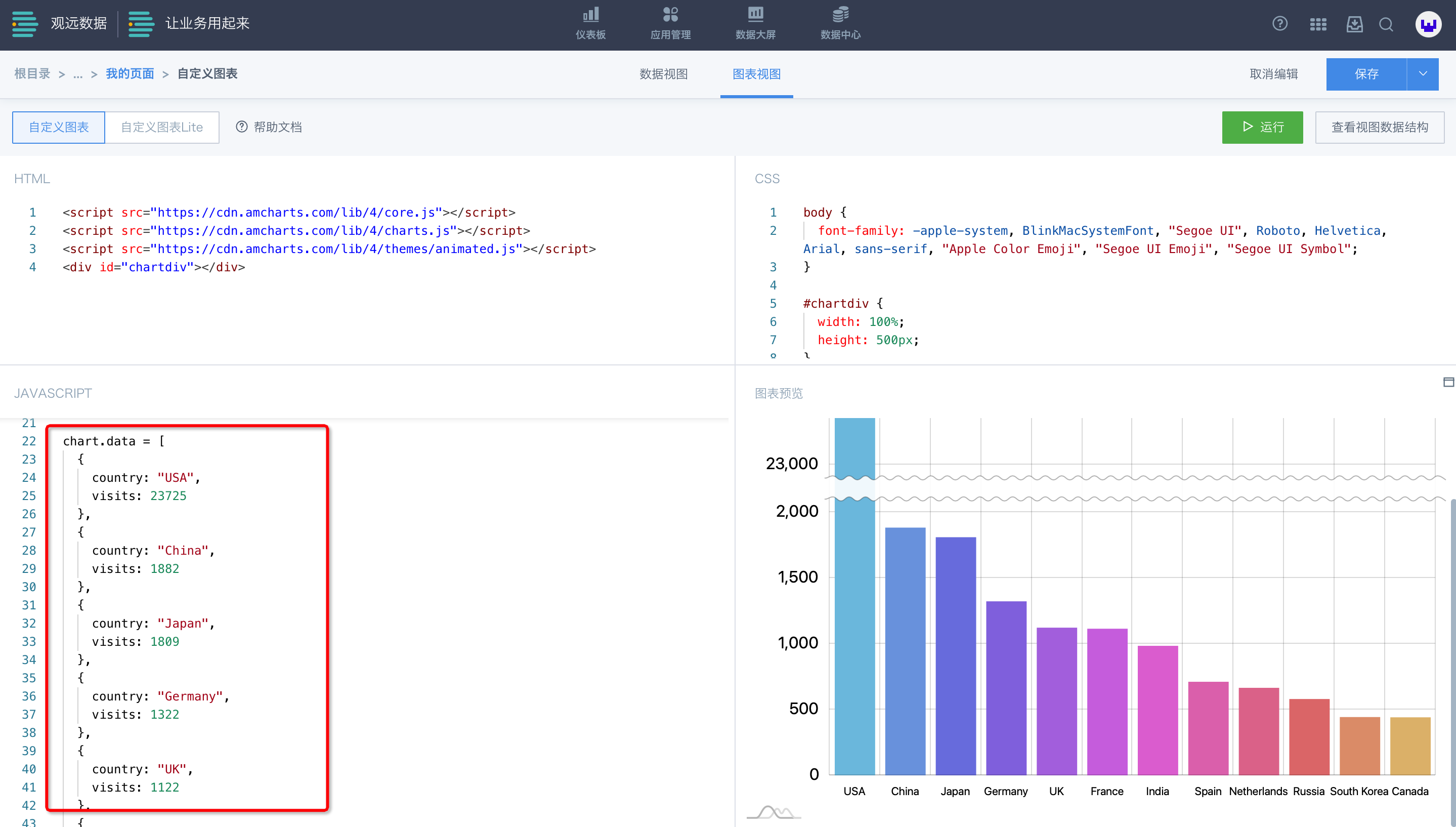
Task: Open 应用管理 in the top navigation
Action: (x=670, y=24)
